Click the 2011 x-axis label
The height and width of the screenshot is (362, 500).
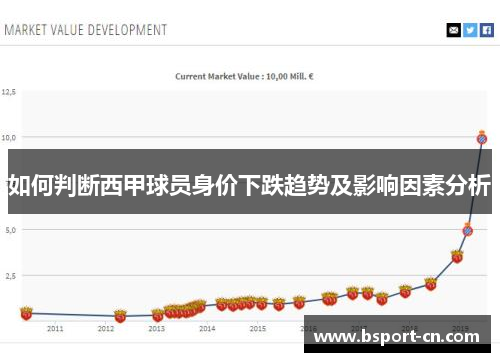click(x=55, y=329)
